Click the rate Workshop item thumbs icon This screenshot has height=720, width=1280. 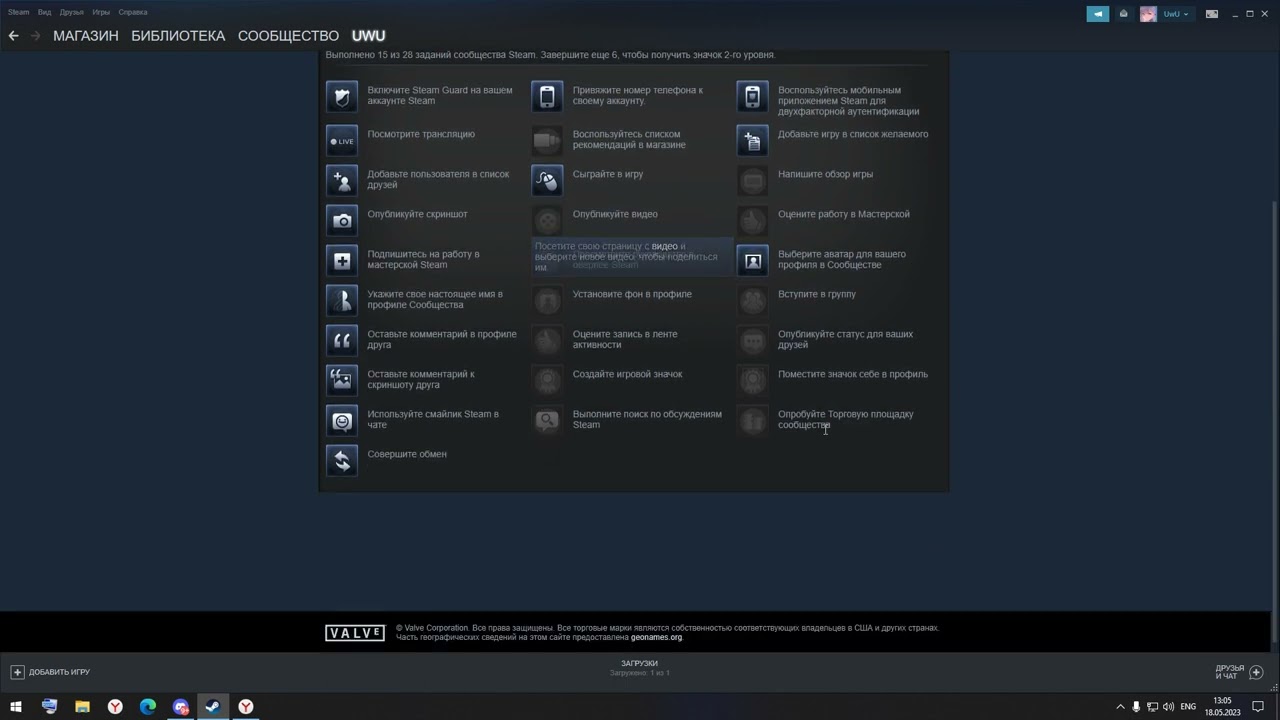(753, 220)
